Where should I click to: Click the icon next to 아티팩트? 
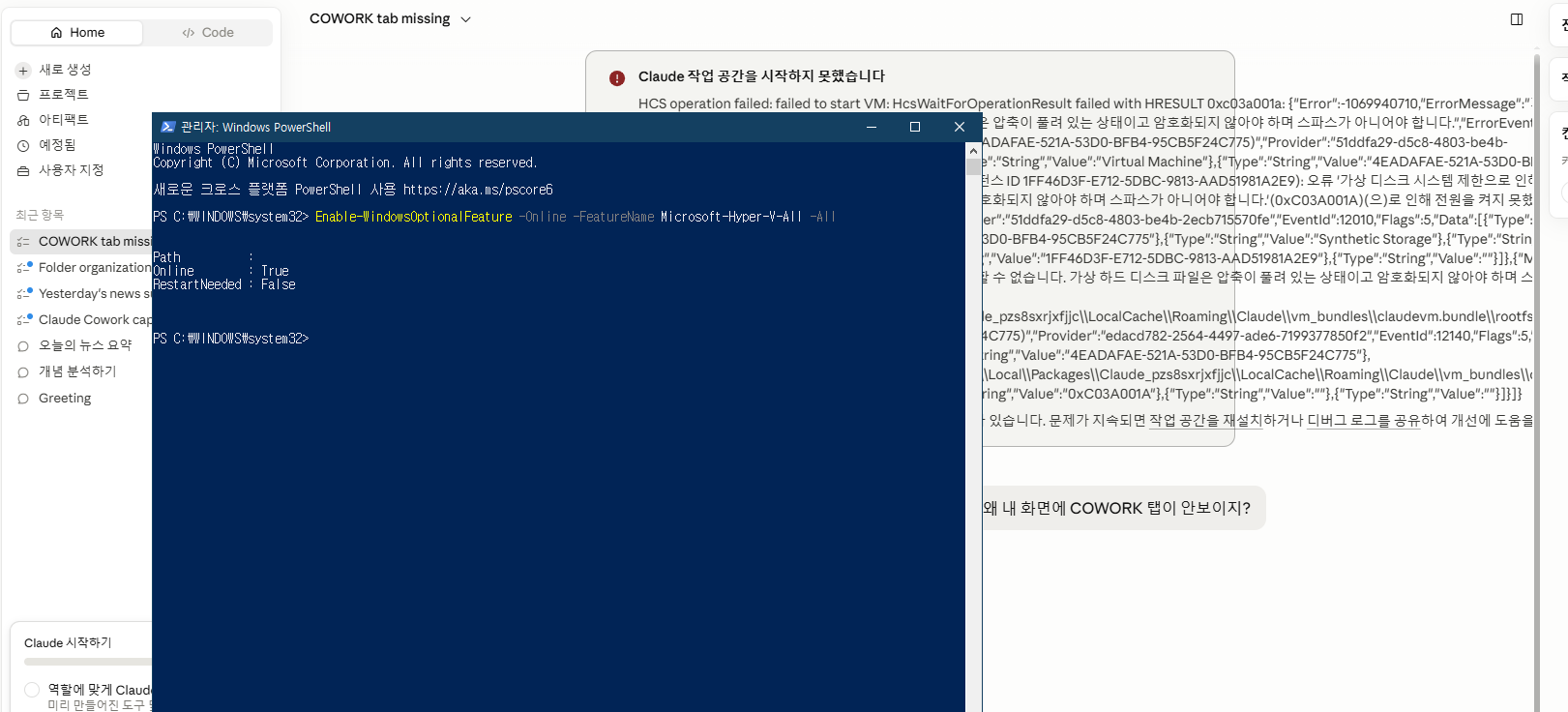[23, 120]
